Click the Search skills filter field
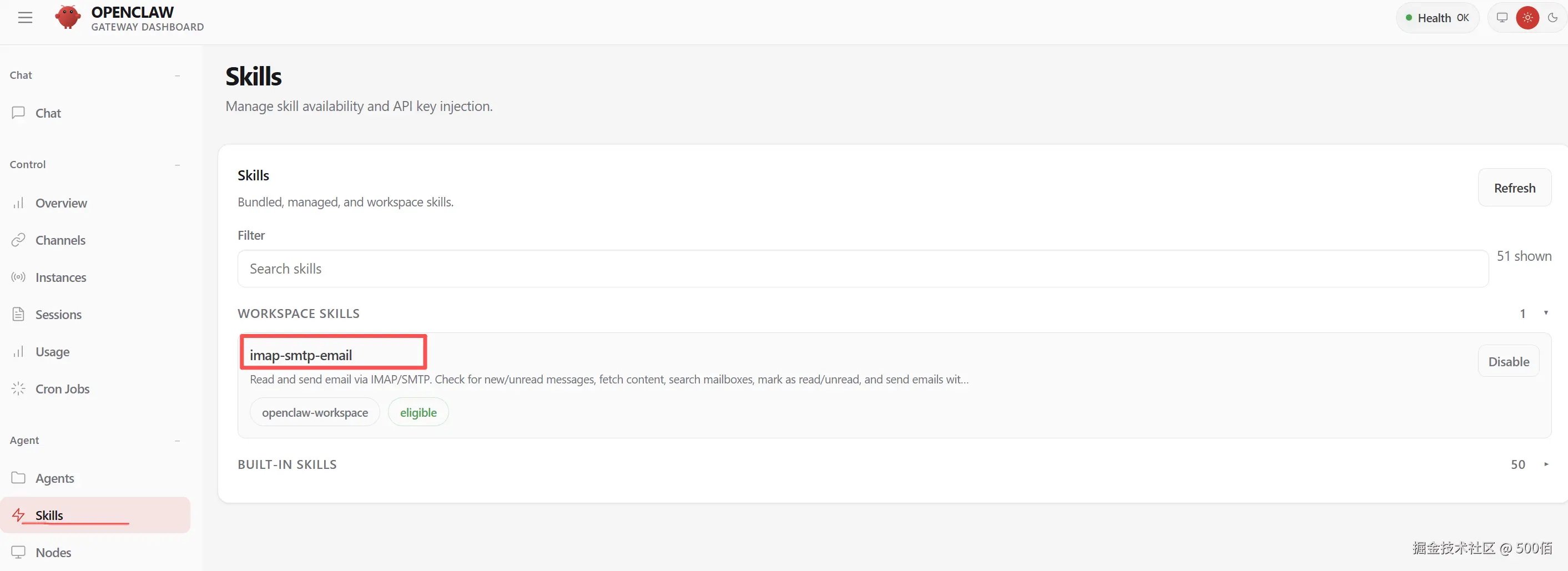The image size is (1568, 571). (x=862, y=269)
